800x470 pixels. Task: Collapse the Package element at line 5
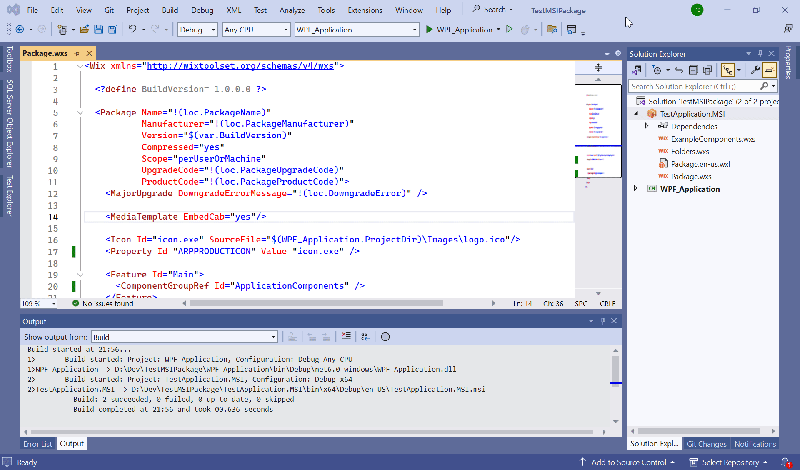click(x=80, y=112)
